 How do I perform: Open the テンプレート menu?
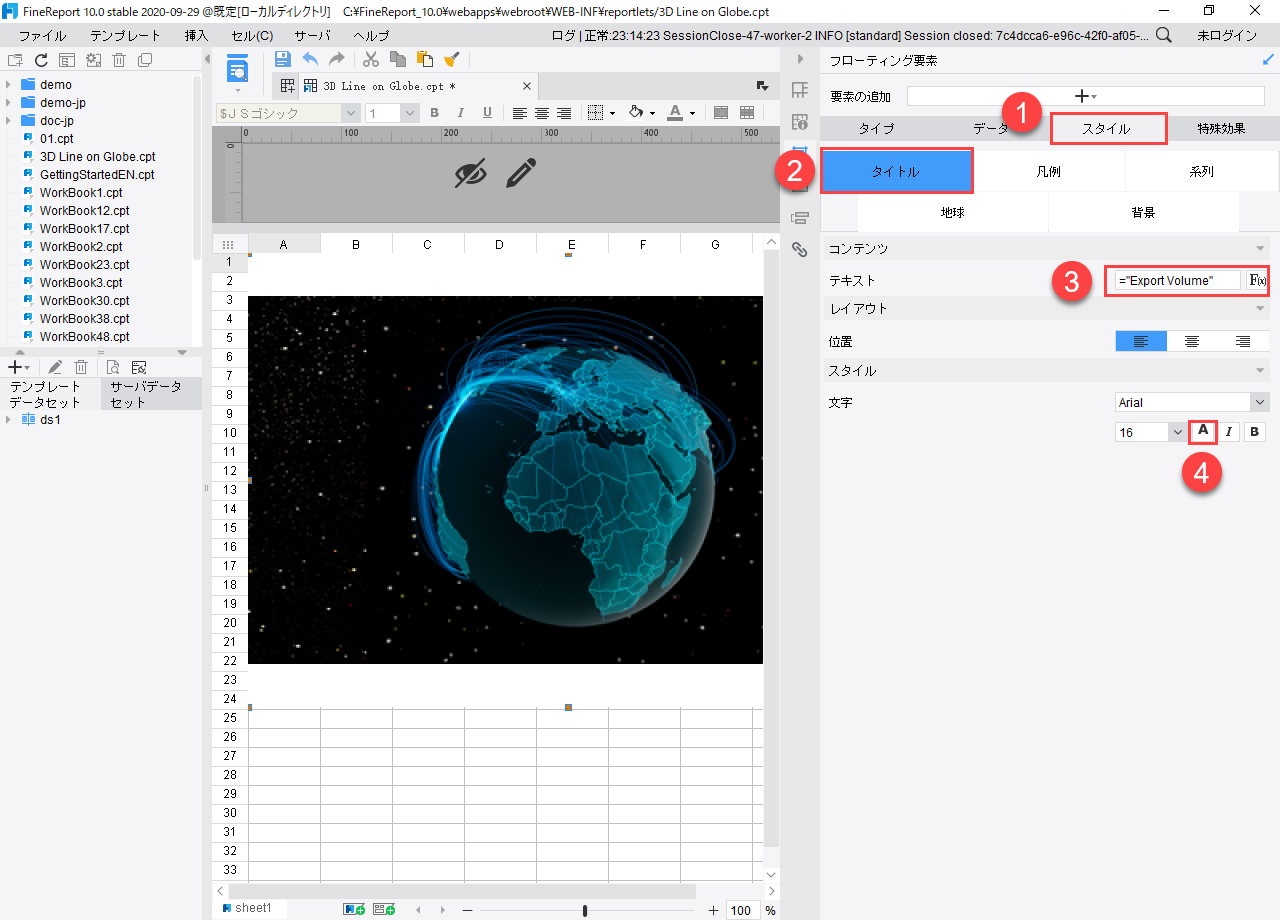pos(125,35)
